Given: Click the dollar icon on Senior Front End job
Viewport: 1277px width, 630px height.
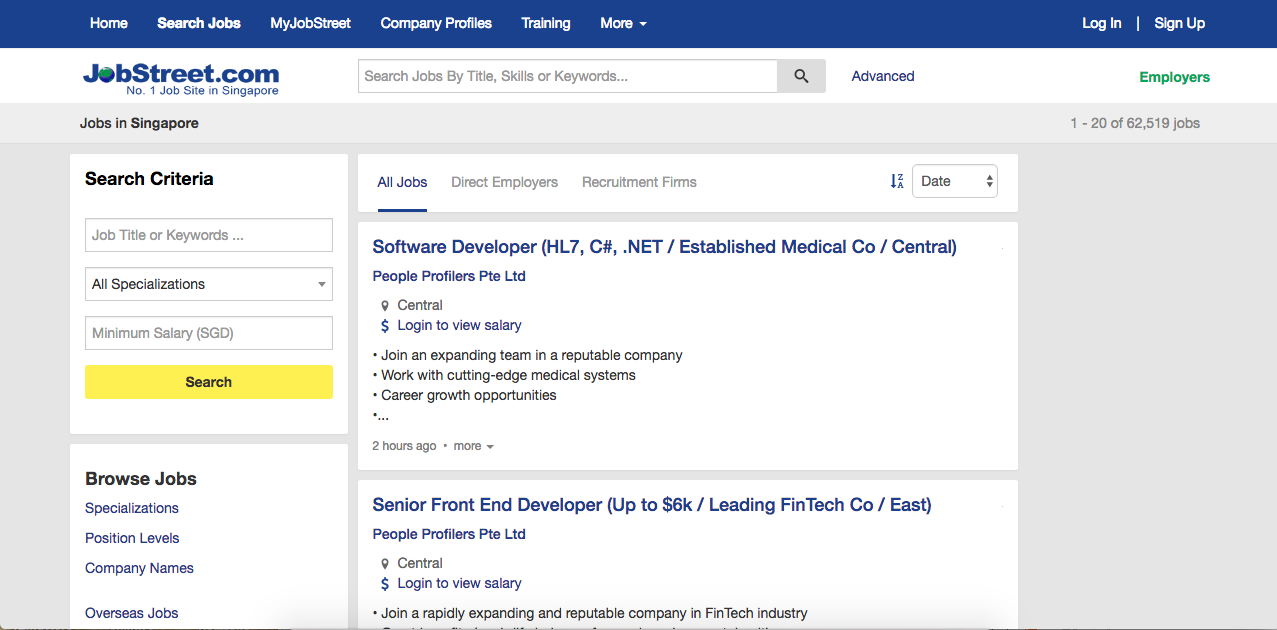Looking at the screenshot, I should 385,584.
